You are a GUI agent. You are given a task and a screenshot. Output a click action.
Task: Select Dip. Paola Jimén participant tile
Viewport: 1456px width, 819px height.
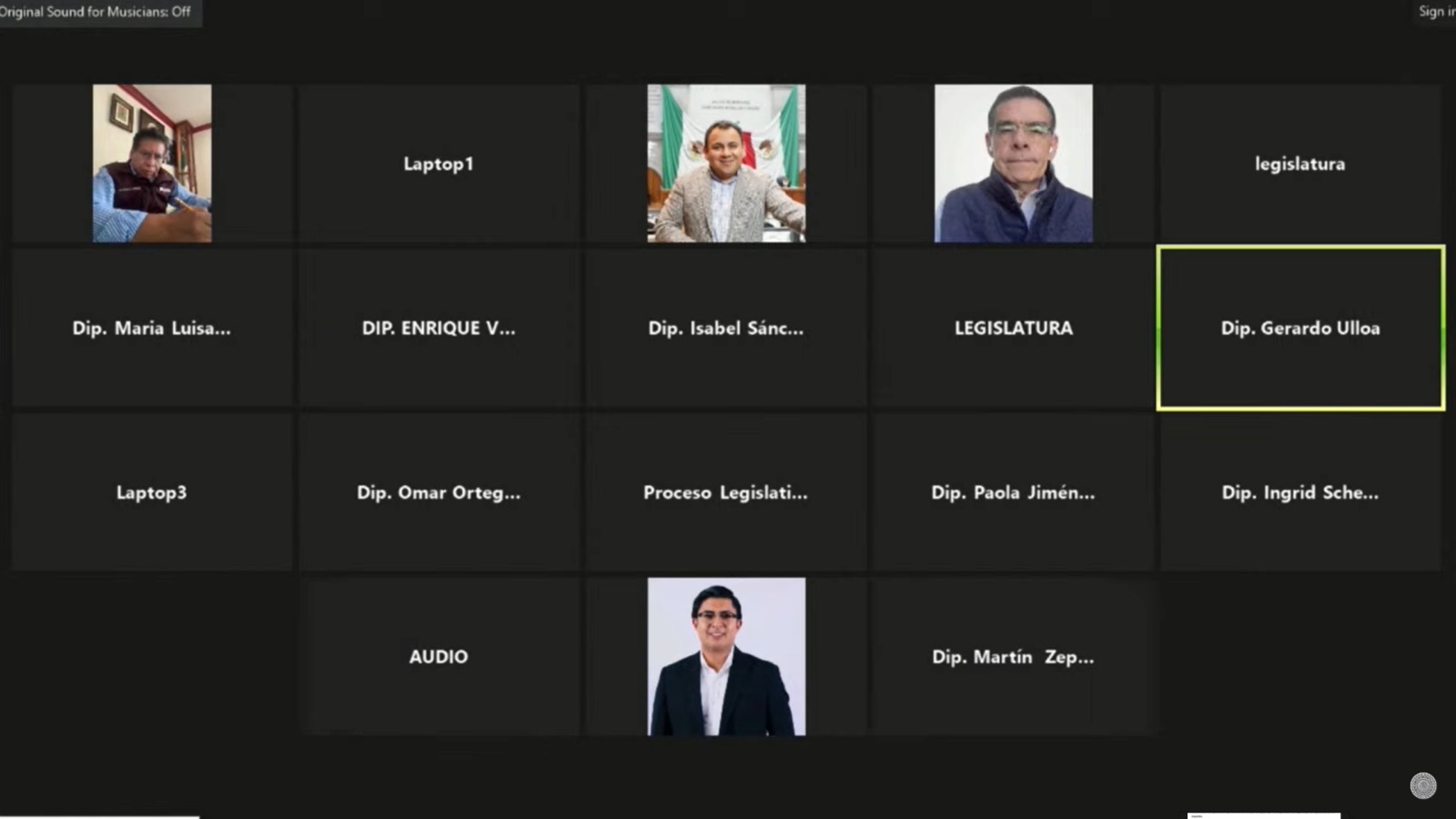click(x=1013, y=492)
